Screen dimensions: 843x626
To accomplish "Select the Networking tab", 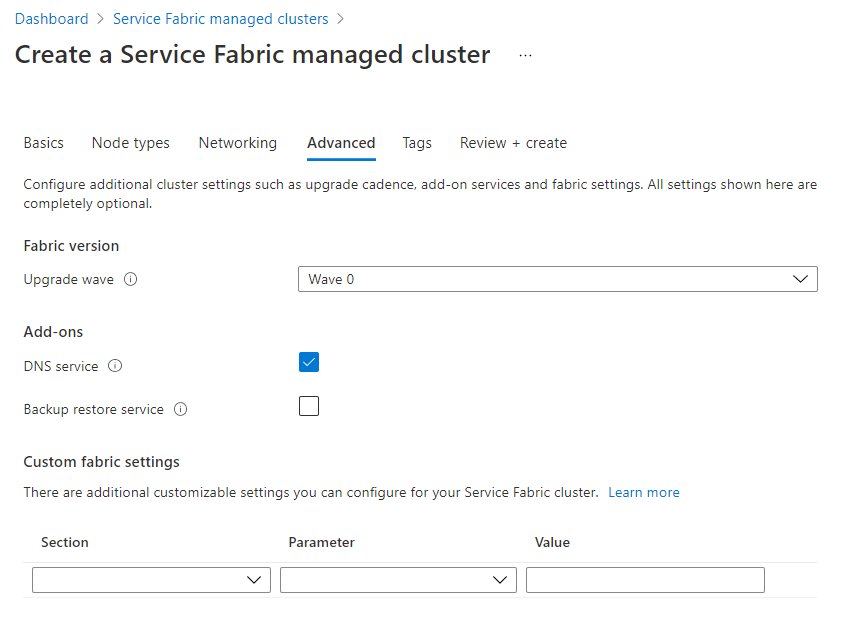I will pyautogui.click(x=237, y=143).
